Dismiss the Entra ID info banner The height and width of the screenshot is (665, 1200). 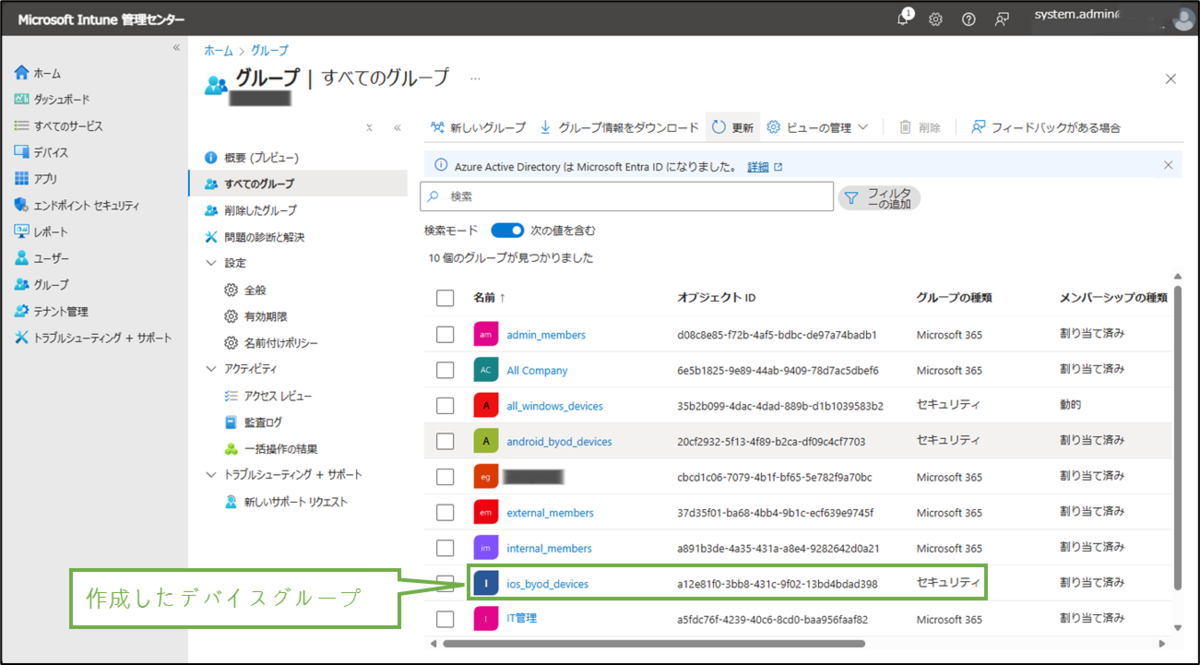pyautogui.click(x=1168, y=165)
